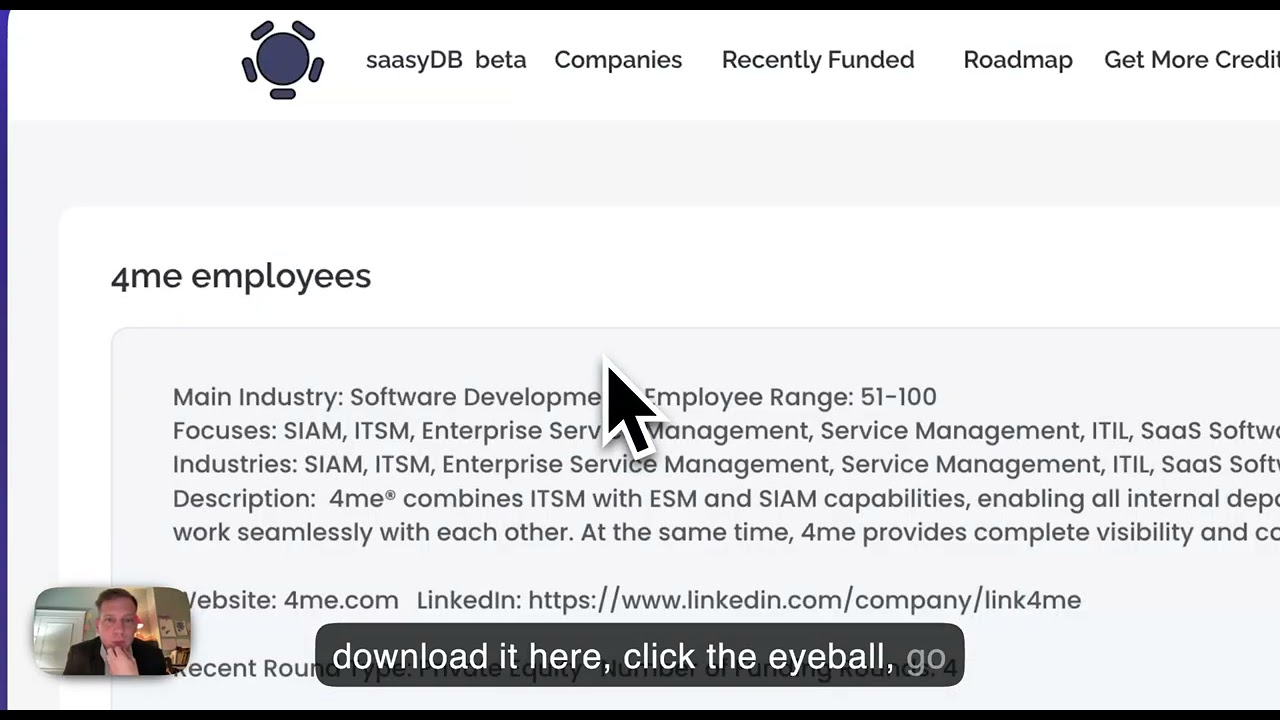Navigate to the Roadmap page
The width and height of the screenshot is (1280, 720).
pos(1018,60)
